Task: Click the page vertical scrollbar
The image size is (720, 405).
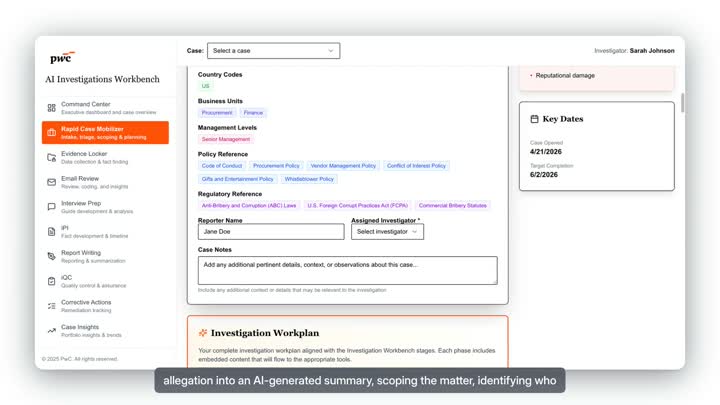Action: tap(682, 102)
